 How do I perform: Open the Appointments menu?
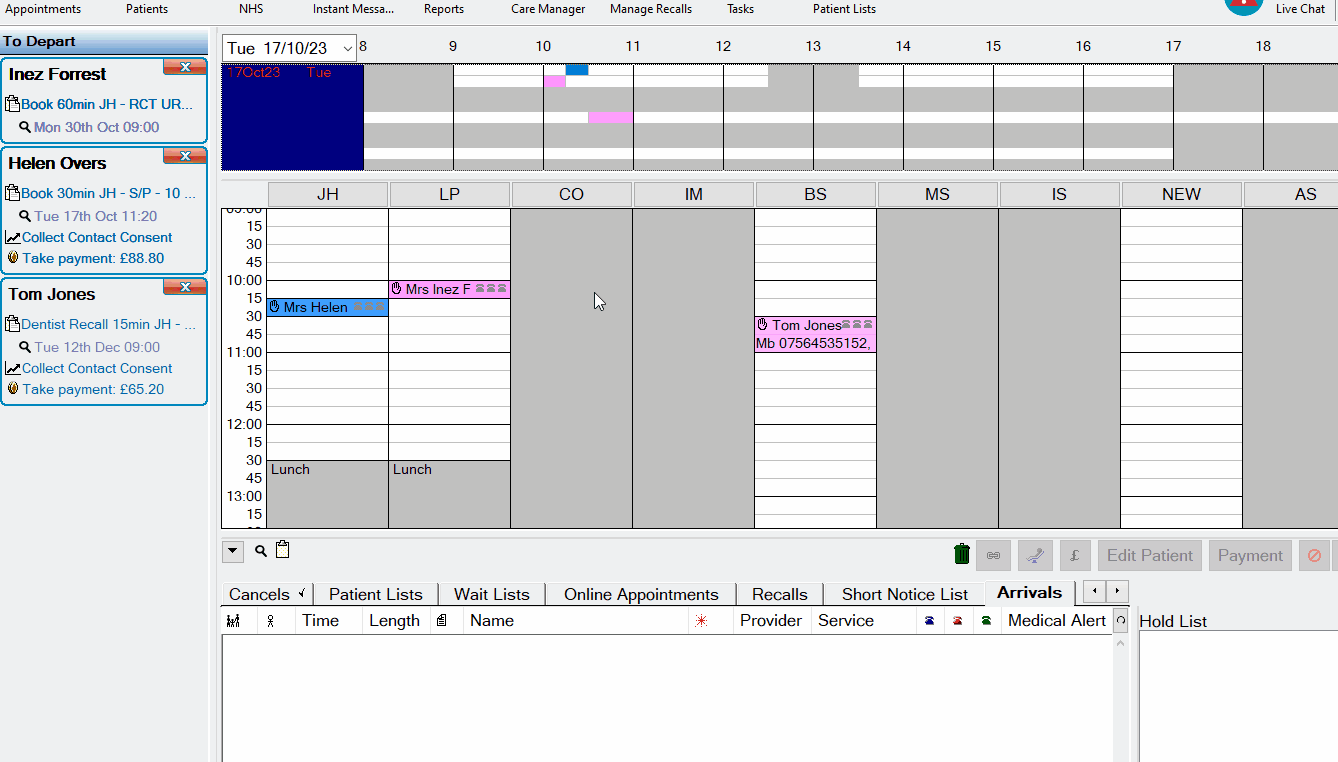[x=43, y=9]
